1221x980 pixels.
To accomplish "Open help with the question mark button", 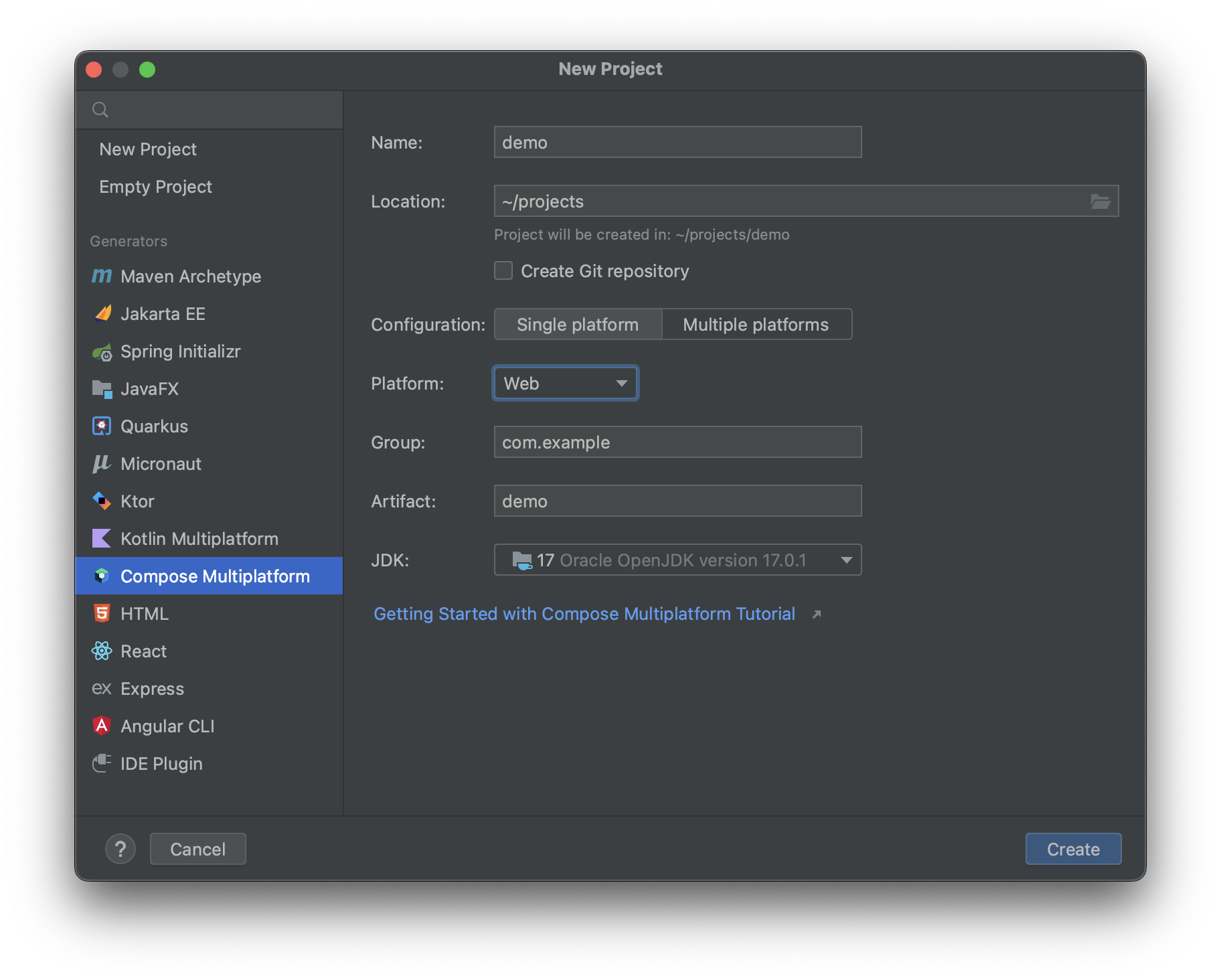I will (120, 849).
